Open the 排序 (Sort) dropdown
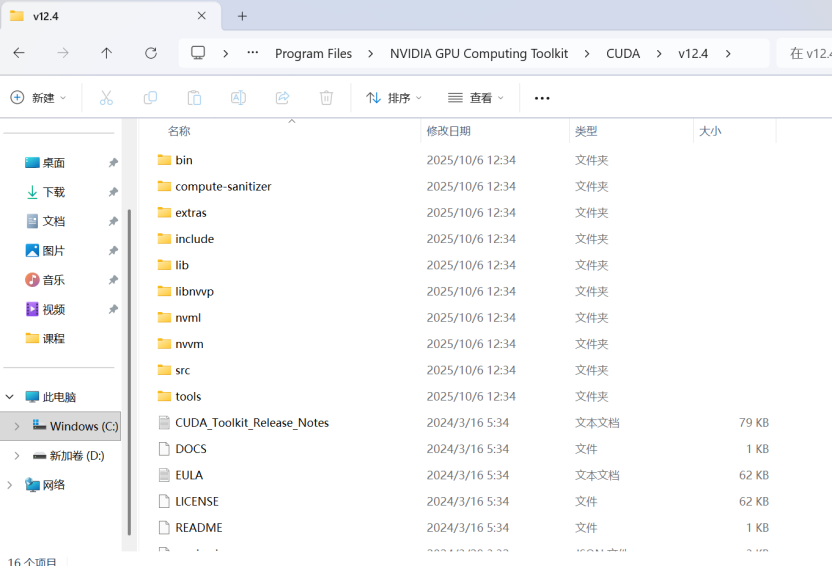The image size is (832, 566). (x=394, y=98)
